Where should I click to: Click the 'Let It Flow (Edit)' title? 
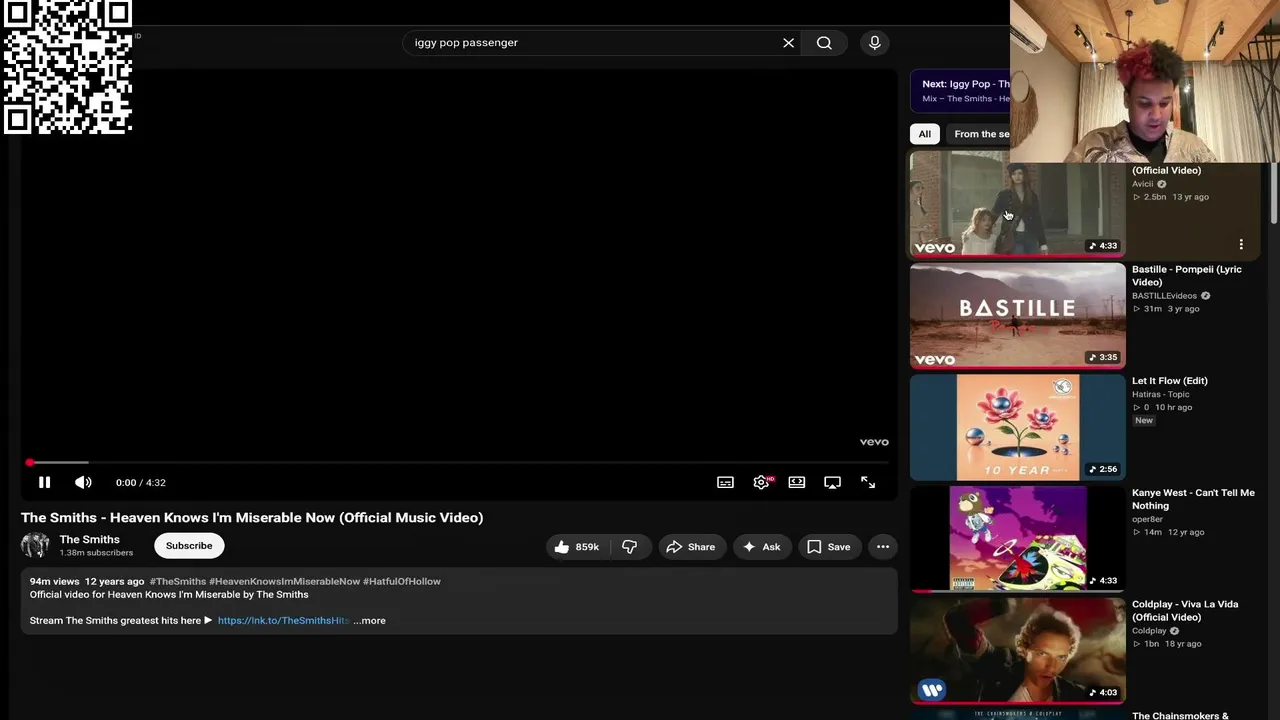[x=1170, y=381]
